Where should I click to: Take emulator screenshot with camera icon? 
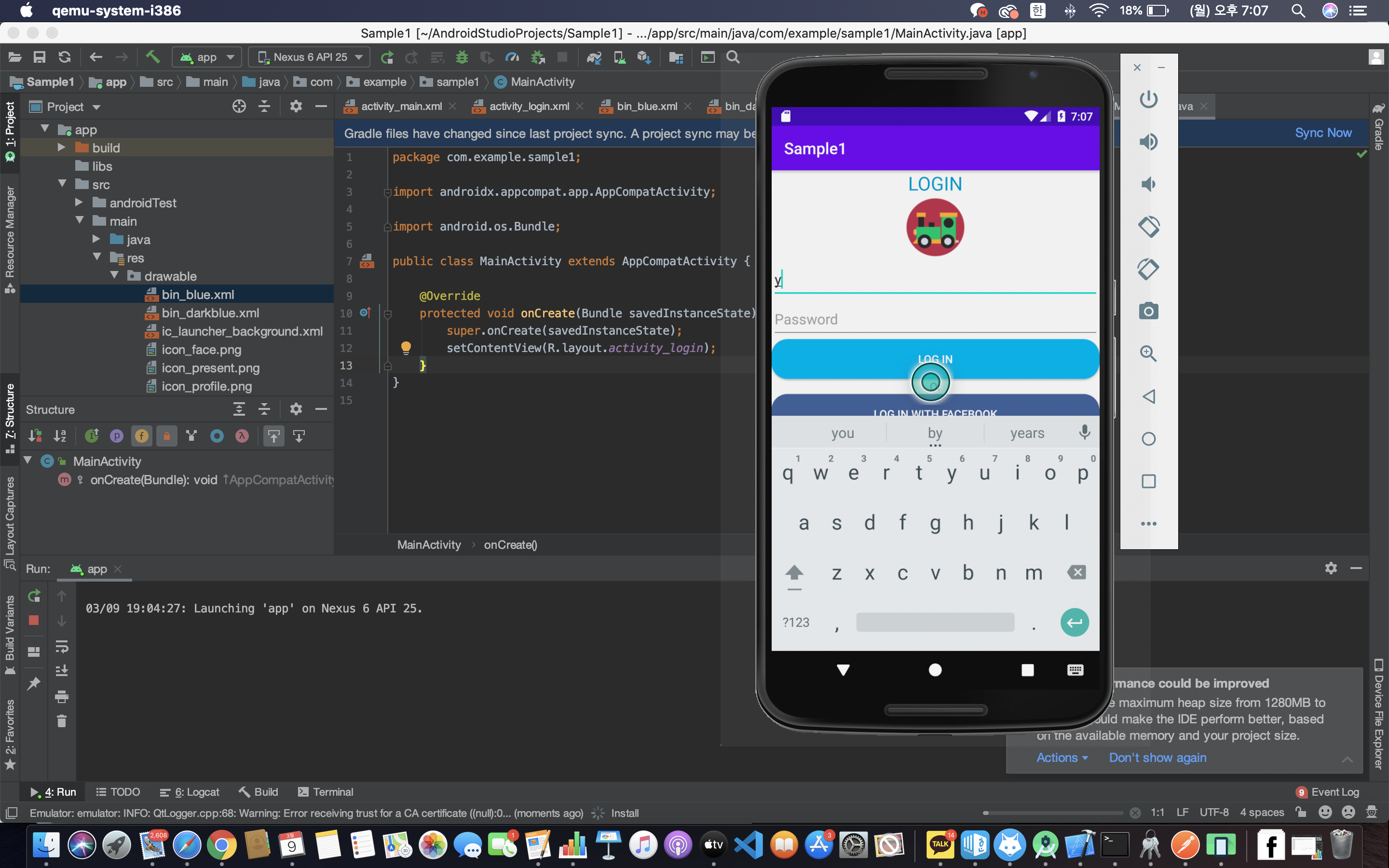click(x=1148, y=311)
